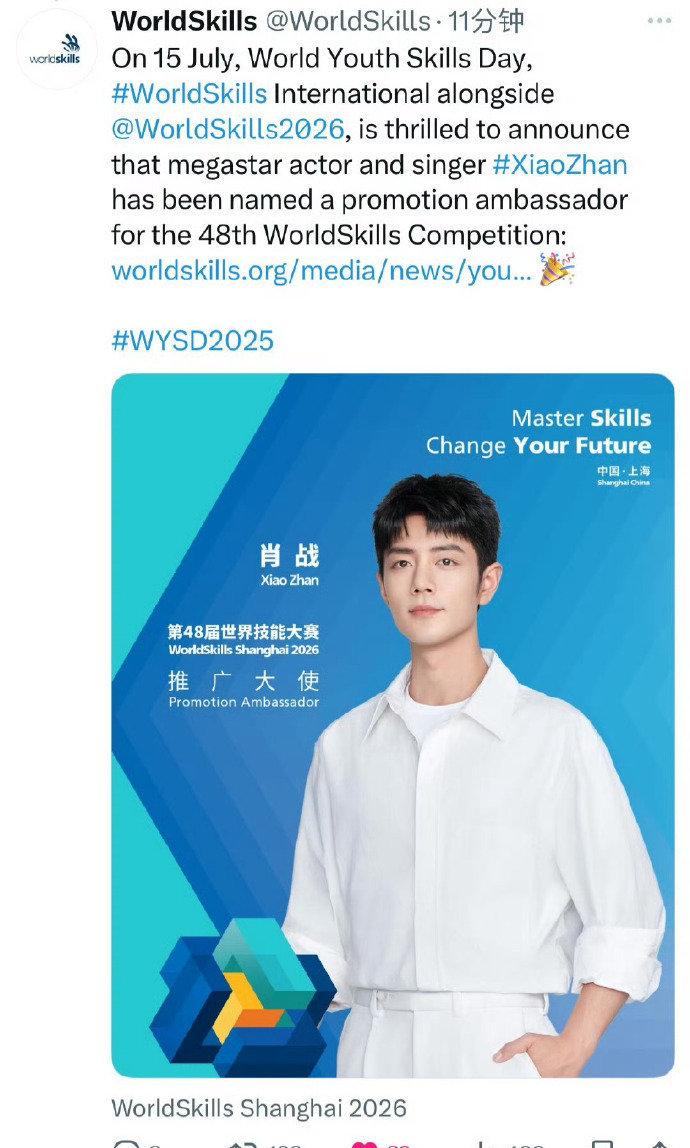Click the WorldSkills Shanghai 2026 caption
The height and width of the screenshot is (1148, 690).
point(259,1108)
